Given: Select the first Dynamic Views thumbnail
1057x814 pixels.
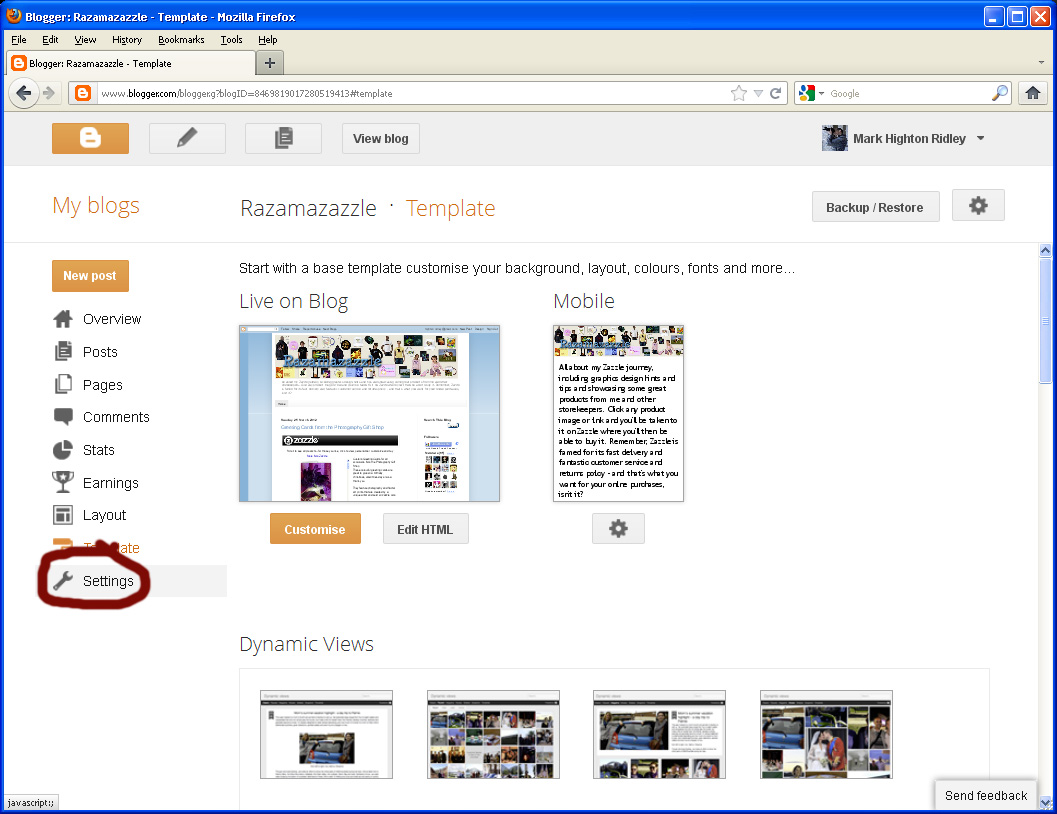Looking at the screenshot, I should pyautogui.click(x=326, y=734).
